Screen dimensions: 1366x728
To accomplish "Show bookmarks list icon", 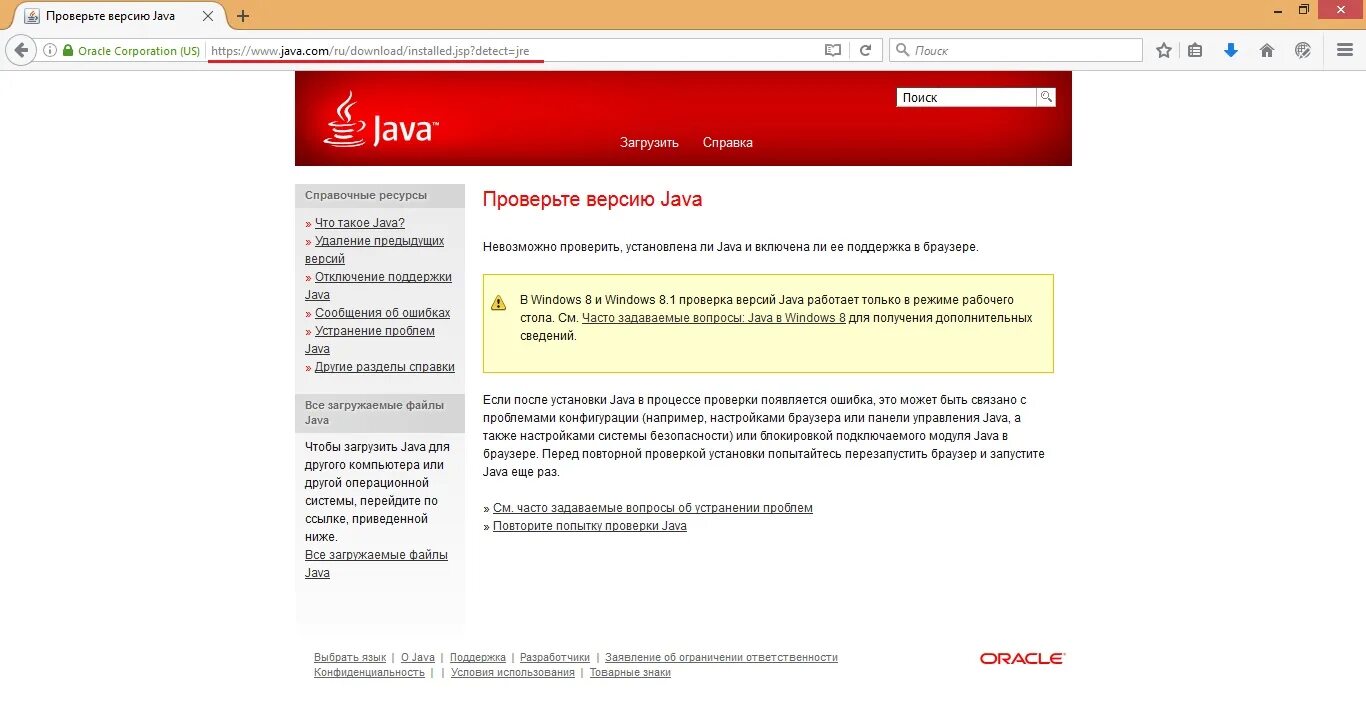I will [1195, 50].
